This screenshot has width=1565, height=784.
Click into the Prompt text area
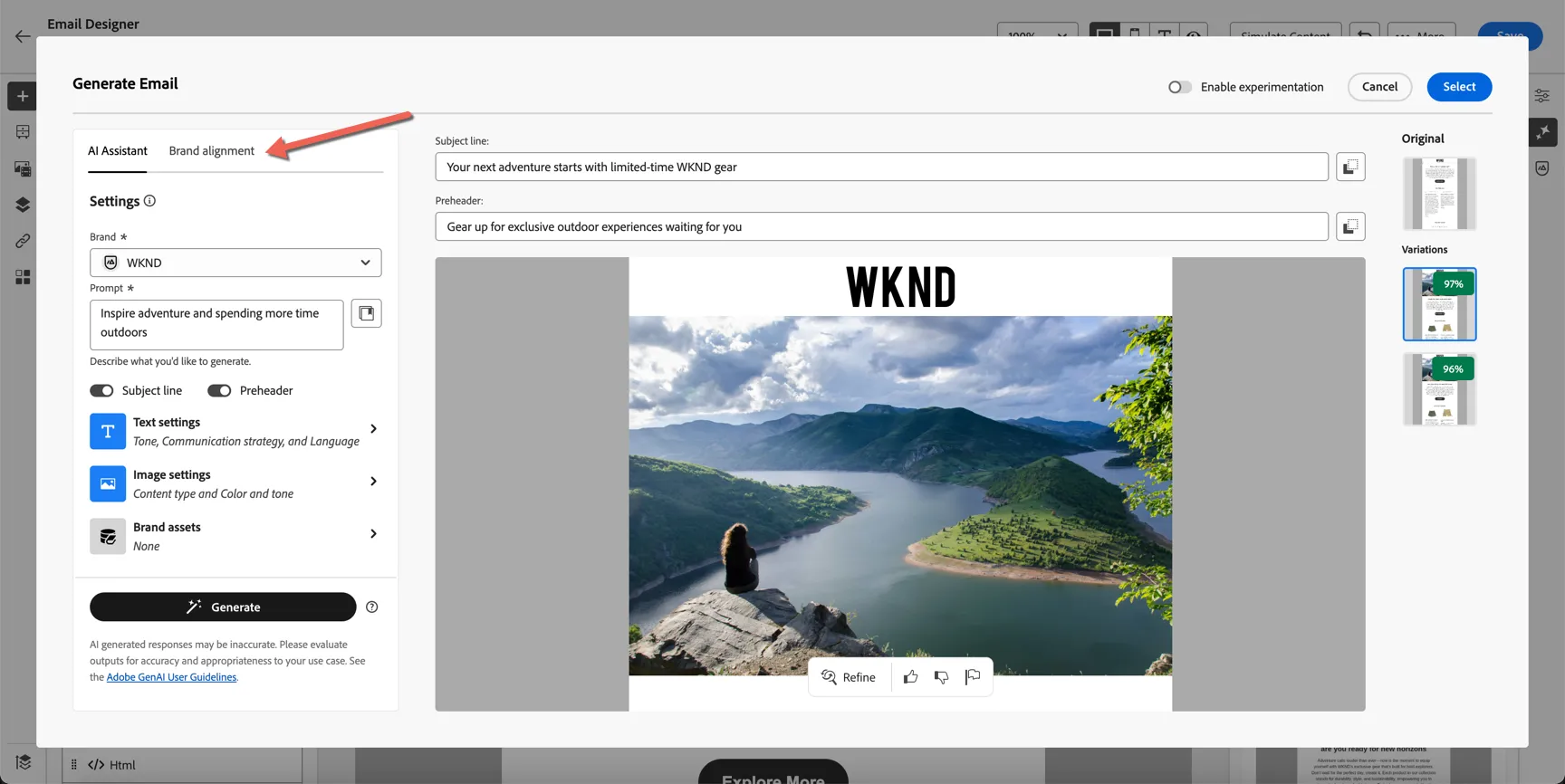(216, 324)
